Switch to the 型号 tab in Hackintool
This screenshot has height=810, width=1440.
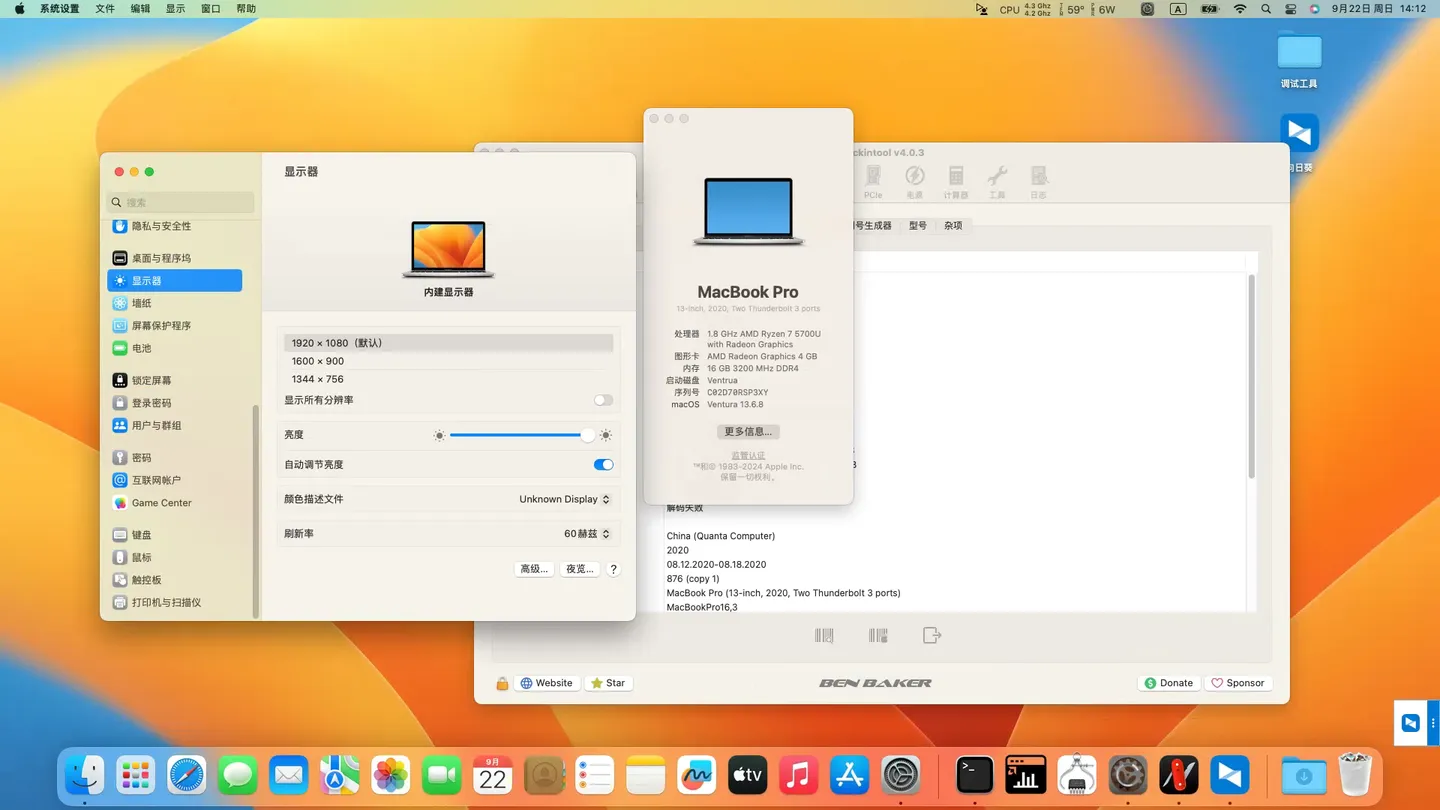[917, 226]
